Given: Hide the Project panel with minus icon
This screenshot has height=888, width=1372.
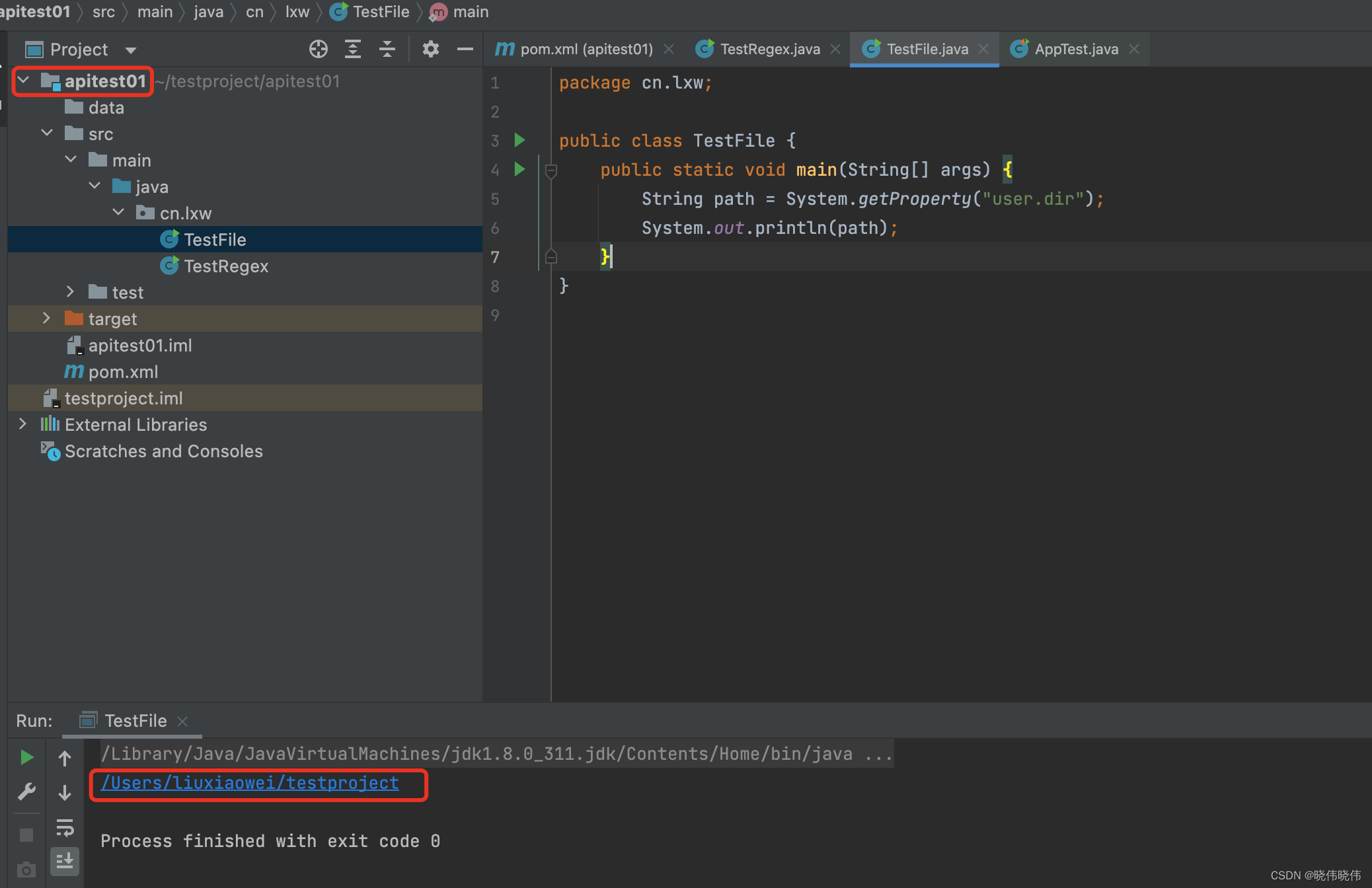Looking at the screenshot, I should tap(465, 49).
